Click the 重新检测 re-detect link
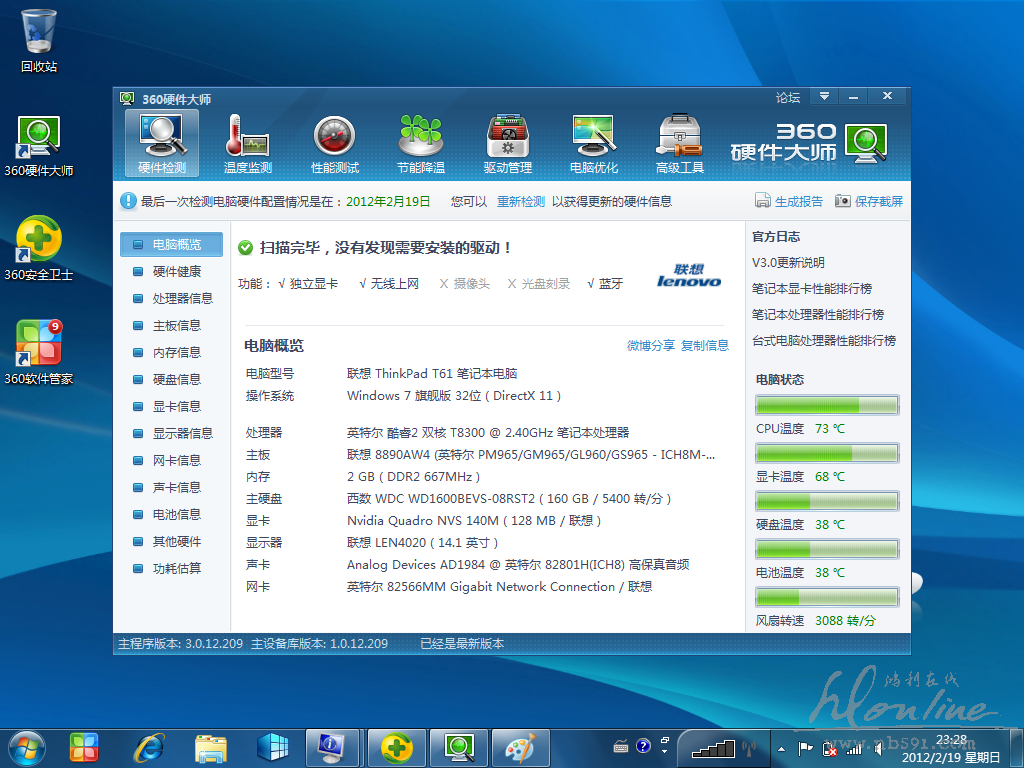 [x=521, y=201]
